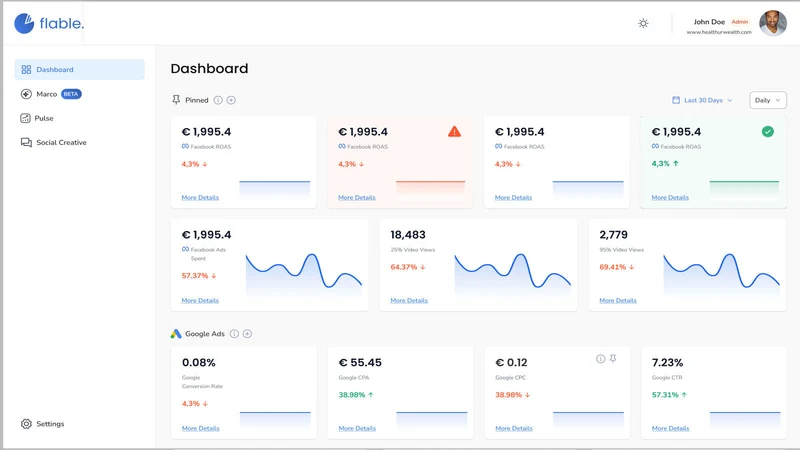800x450 pixels.
Task: Click the Pinned section label
Action: (196, 100)
